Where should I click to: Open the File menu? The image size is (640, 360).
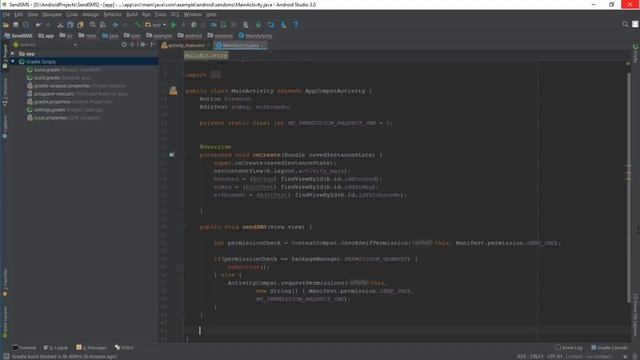pyautogui.click(x=6, y=14)
